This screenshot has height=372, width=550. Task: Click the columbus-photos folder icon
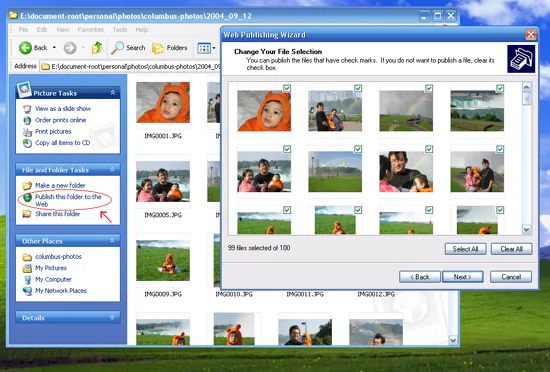tap(27, 257)
